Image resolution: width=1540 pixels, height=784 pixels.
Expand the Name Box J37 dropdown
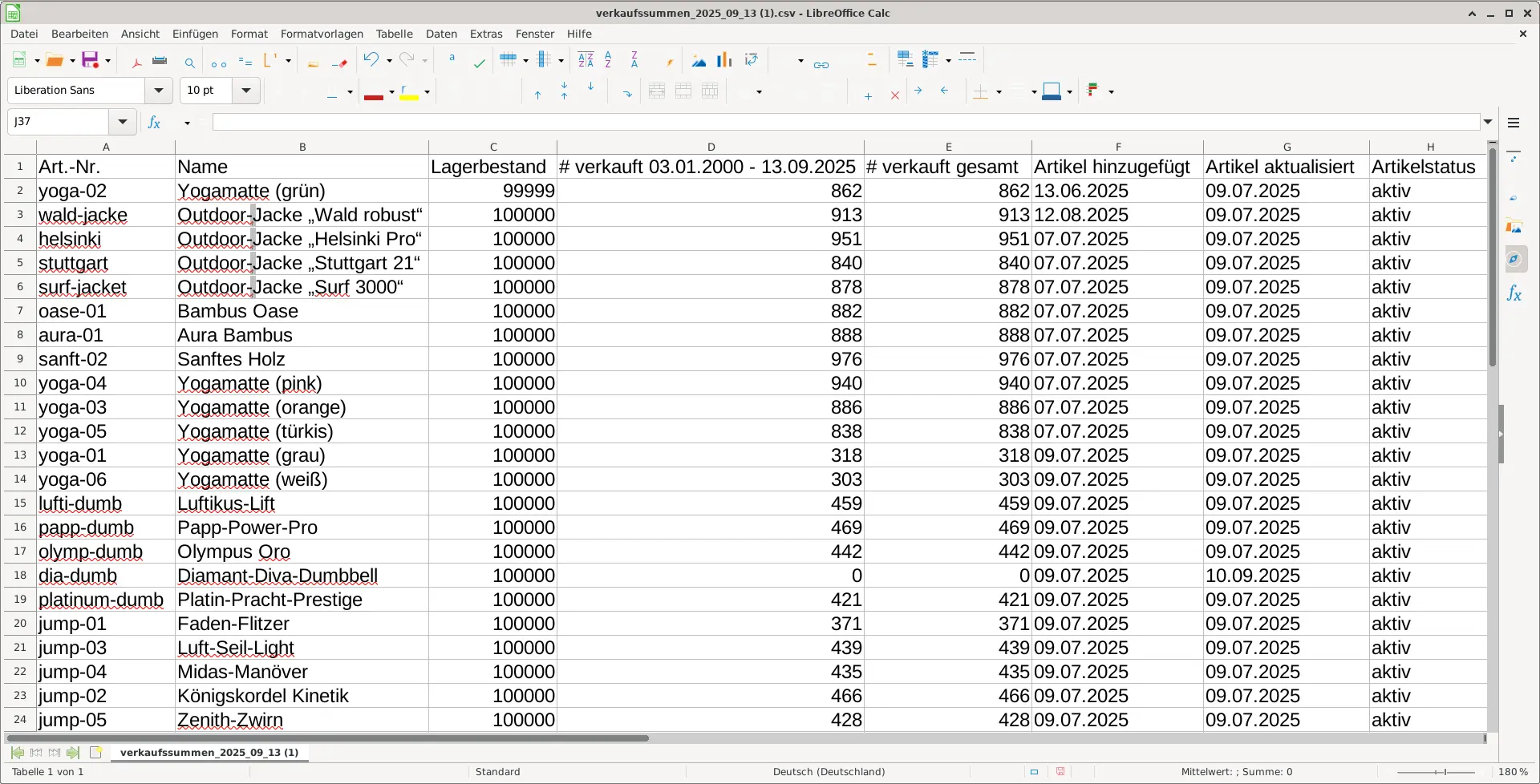click(123, 122)
